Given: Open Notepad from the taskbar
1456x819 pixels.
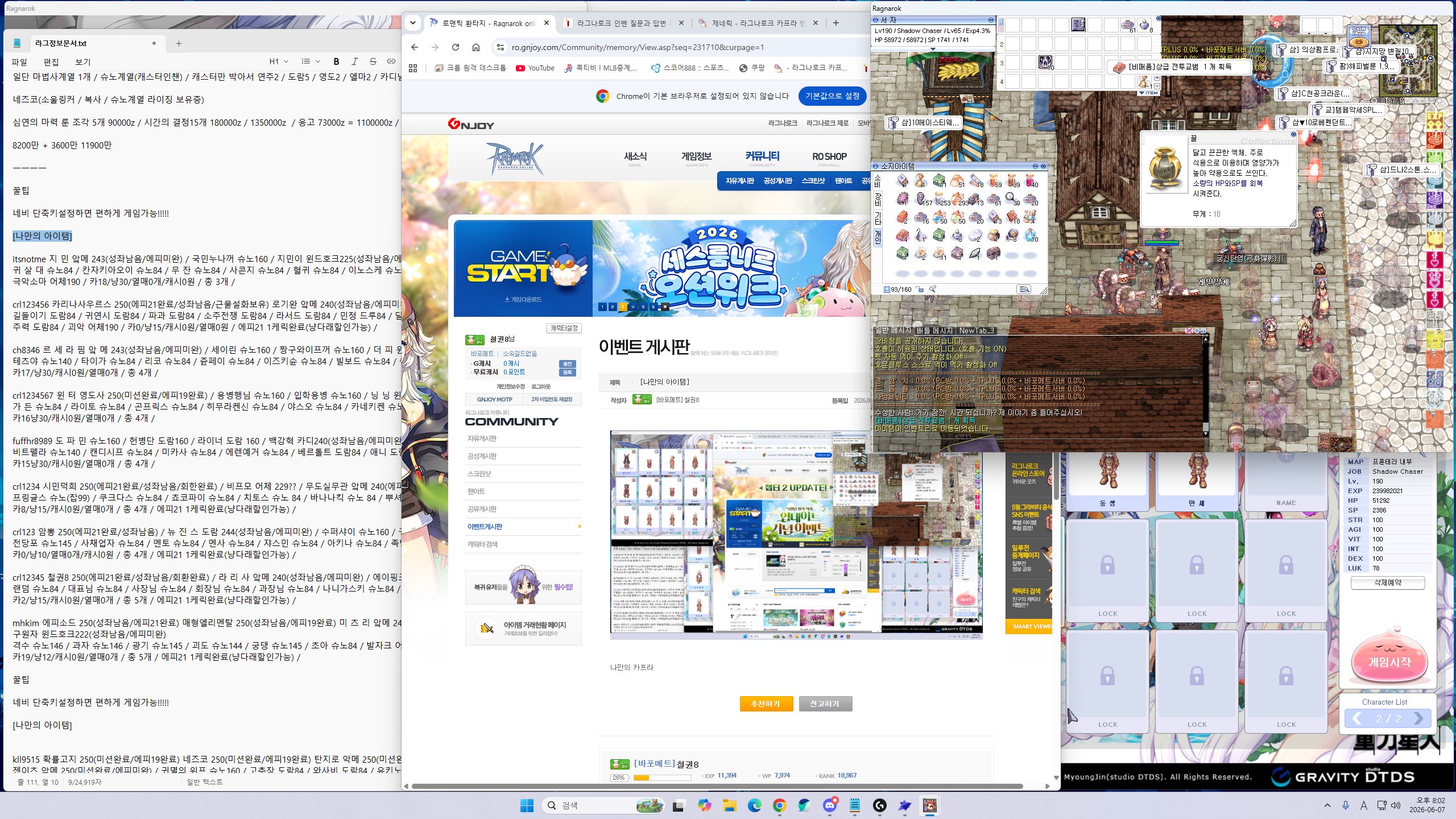Looking at the screenshot, I should (x=854, y=805).
